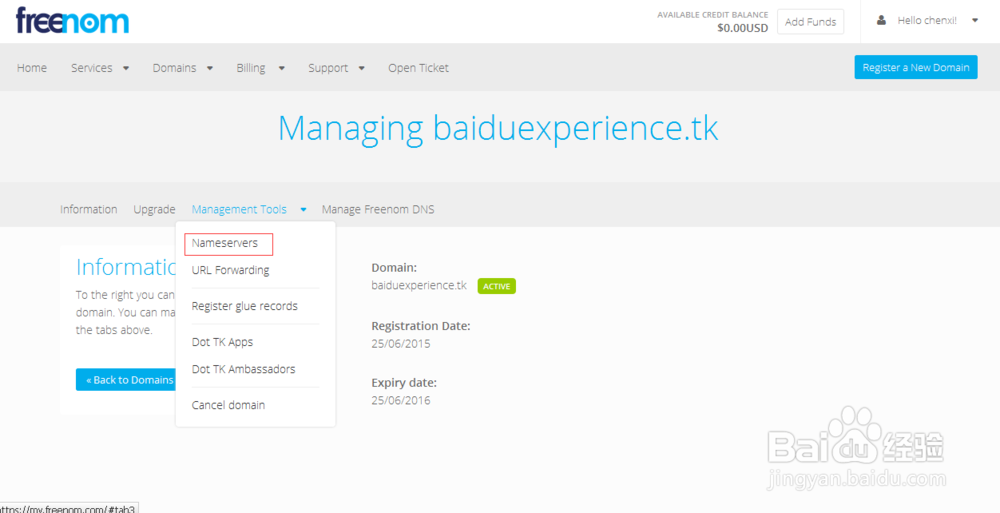
Task: Choose Cancel domain from the menu
Action: coord(228,405)
